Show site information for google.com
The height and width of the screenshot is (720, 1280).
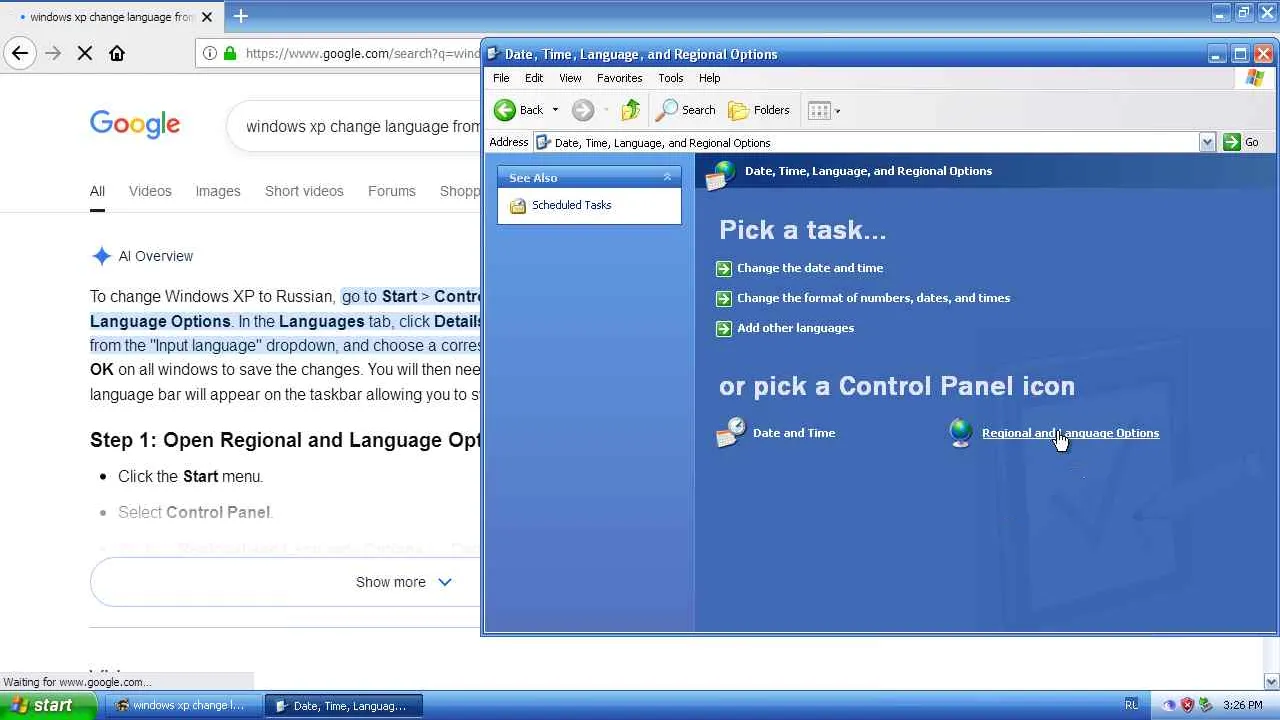point(209,53)
